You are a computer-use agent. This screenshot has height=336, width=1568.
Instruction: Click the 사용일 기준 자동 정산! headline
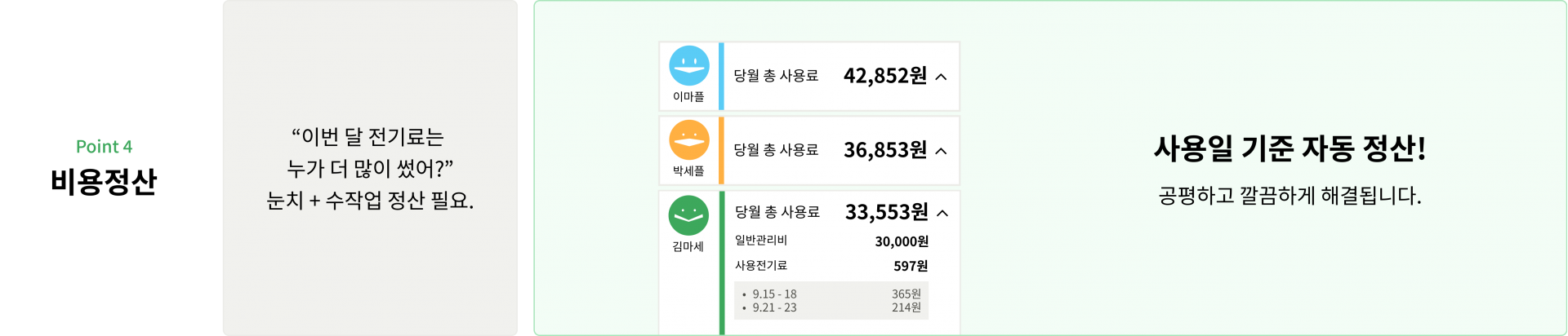(1290, 148)
